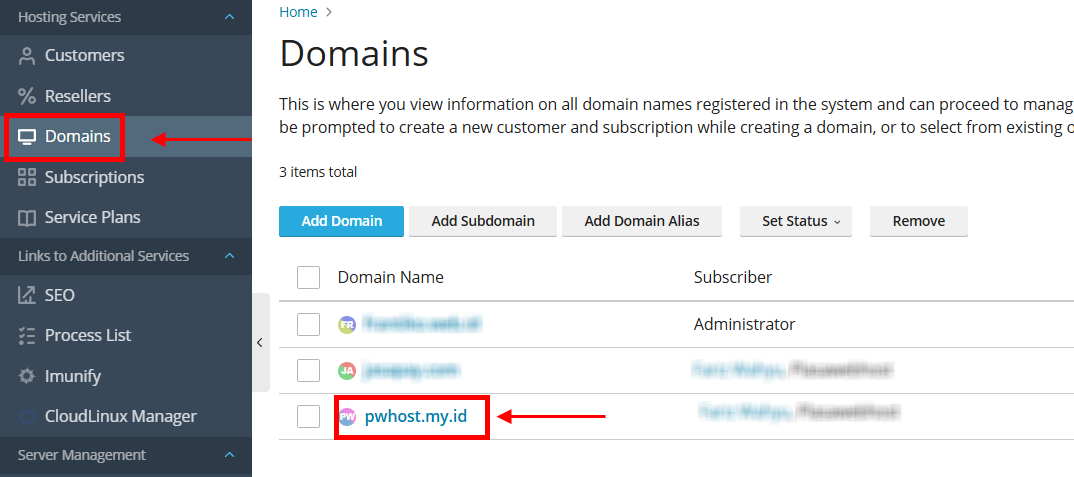
Task: Go to Home breadcrumb link
Action: click(299, 12)
